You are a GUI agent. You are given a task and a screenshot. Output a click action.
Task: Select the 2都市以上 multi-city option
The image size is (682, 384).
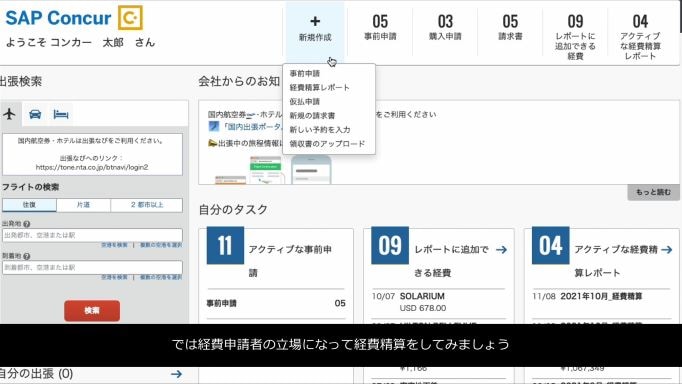[147, 205]
